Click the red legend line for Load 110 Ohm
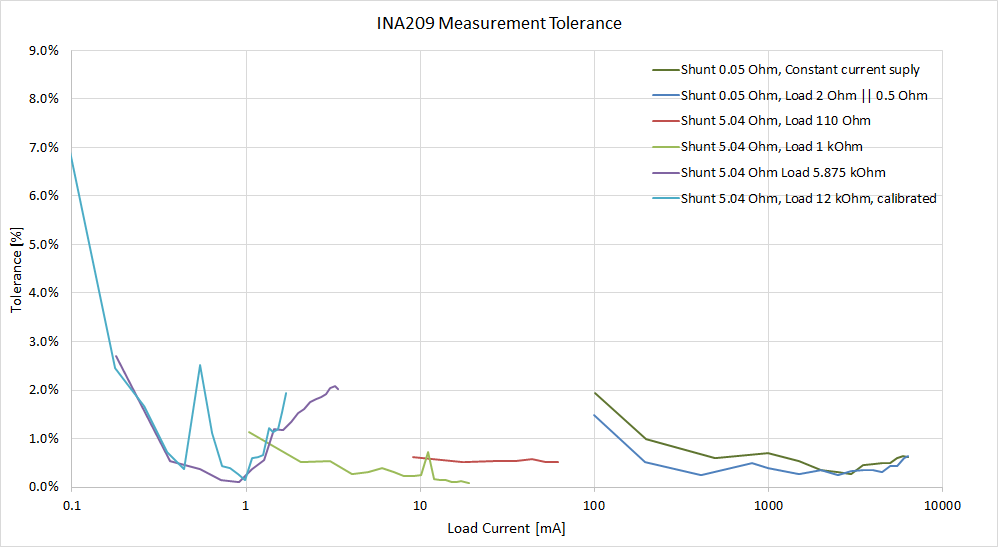The height and width of the screenshot is (547, 998). click(x=666, y=121)
